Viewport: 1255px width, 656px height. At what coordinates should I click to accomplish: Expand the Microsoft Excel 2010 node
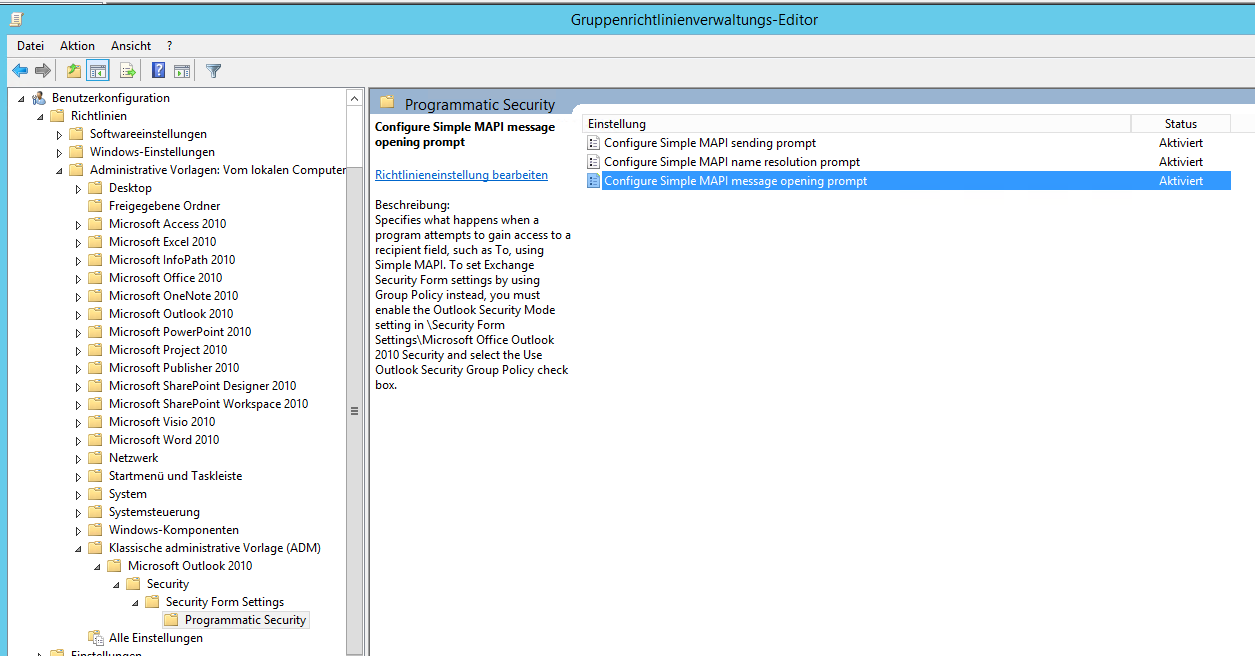click(79, 242)
